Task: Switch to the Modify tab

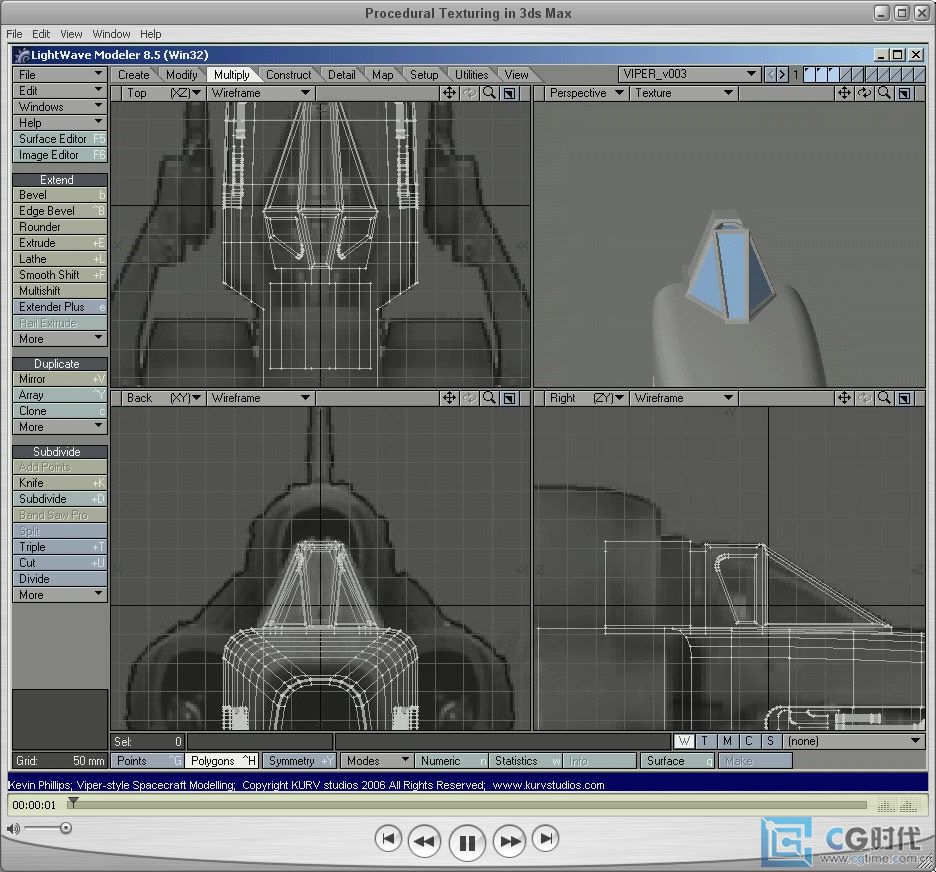Action: (181, 75)
